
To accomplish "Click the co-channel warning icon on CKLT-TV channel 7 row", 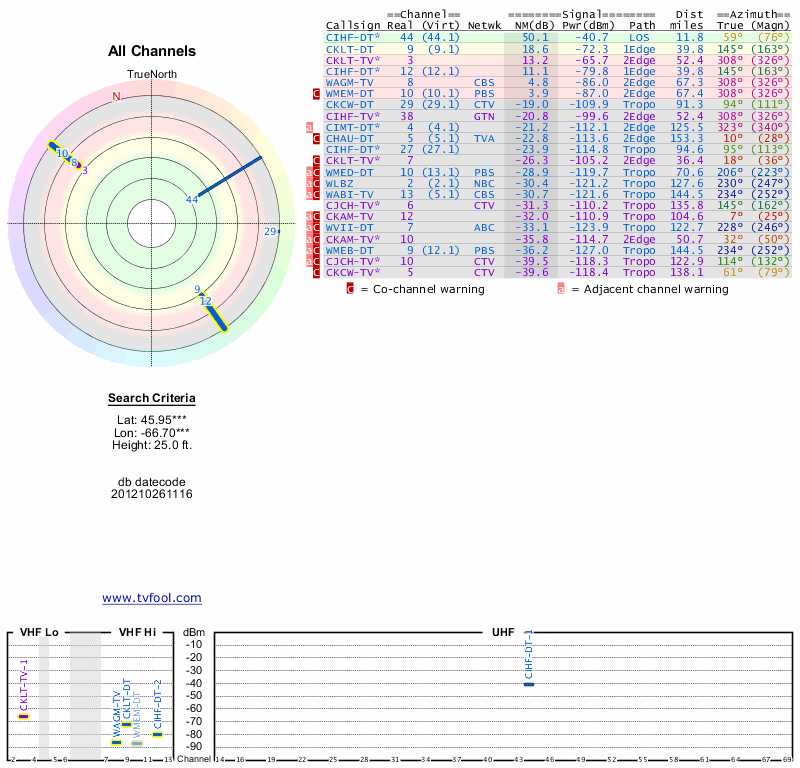I will (x=317, y=160).
